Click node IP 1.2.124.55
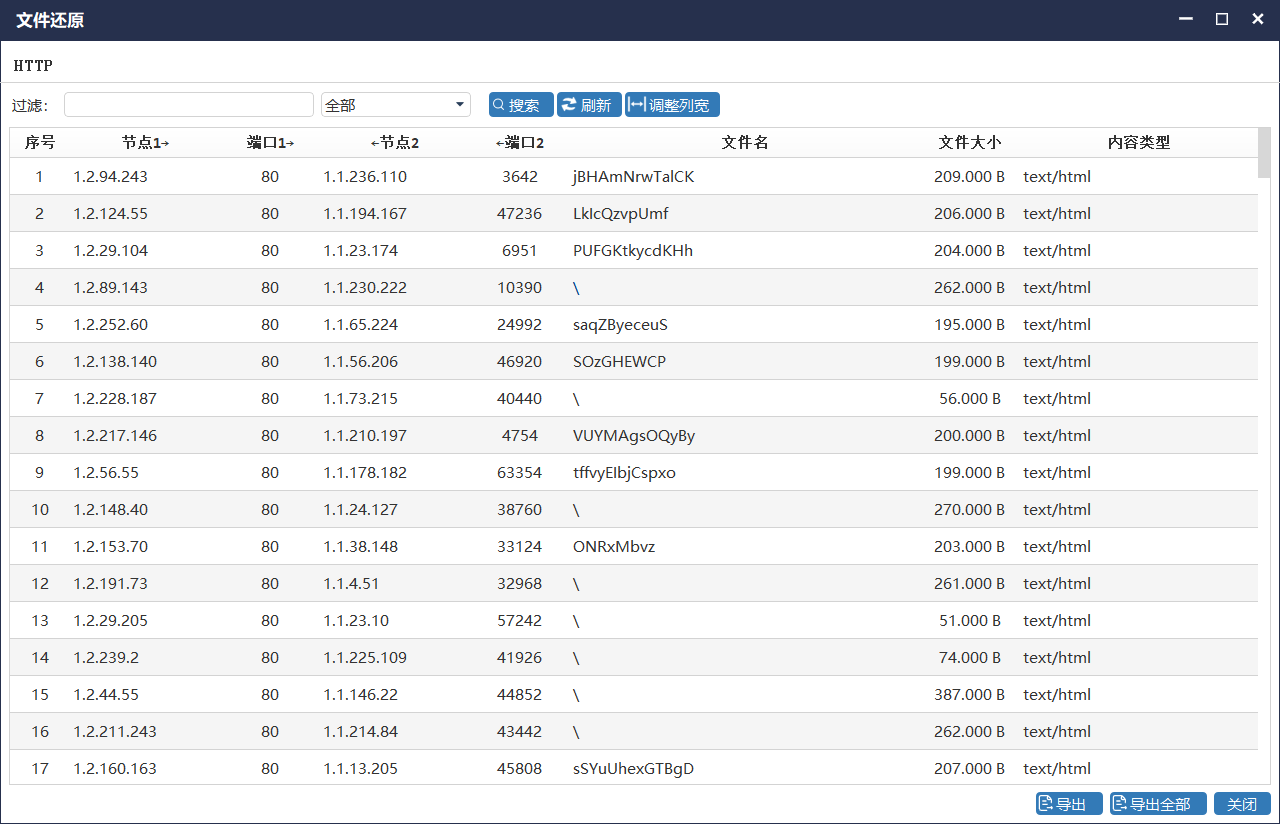 point(110,214)
